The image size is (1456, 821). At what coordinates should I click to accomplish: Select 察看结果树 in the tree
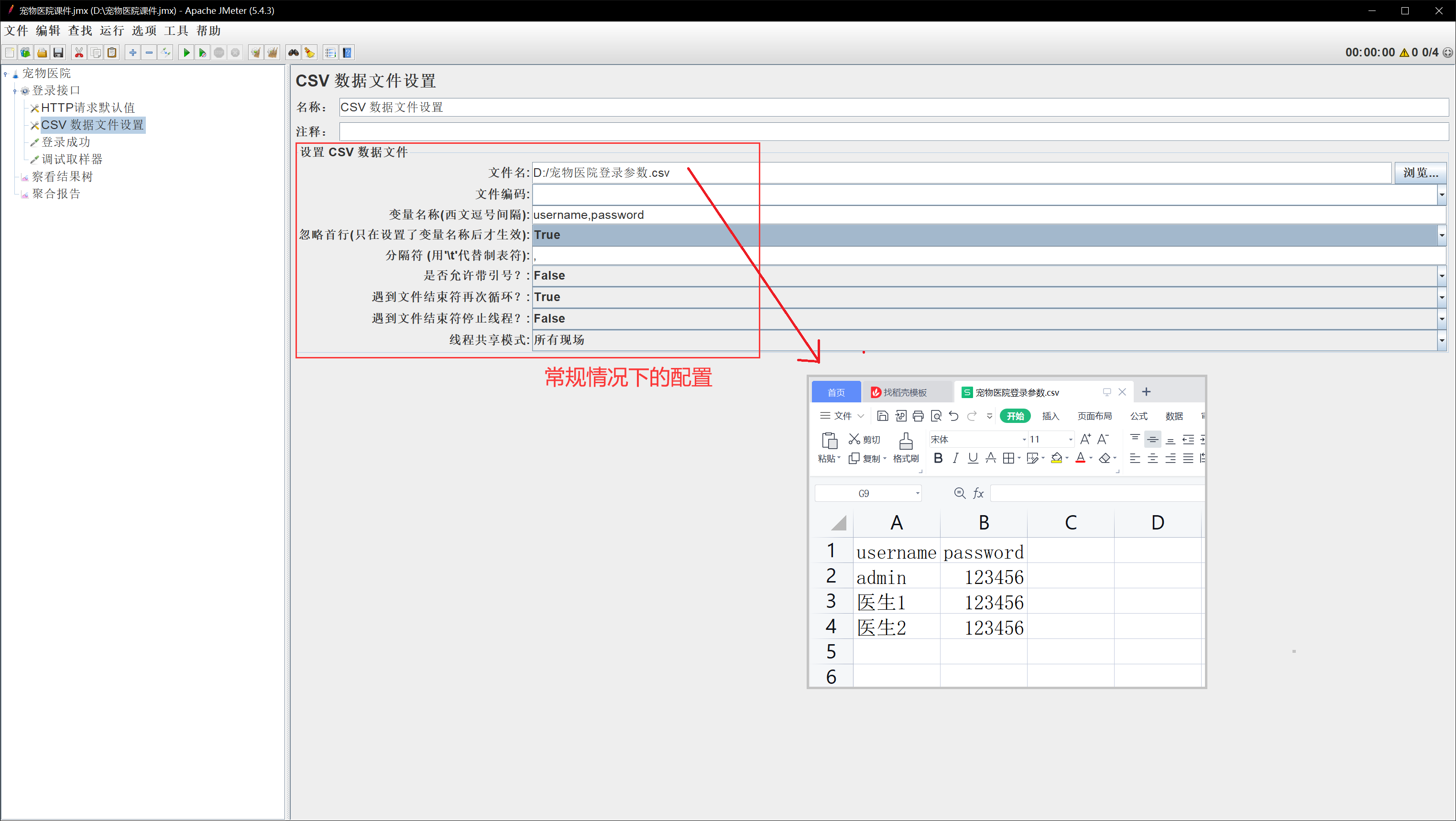click(x=62, y=177)
